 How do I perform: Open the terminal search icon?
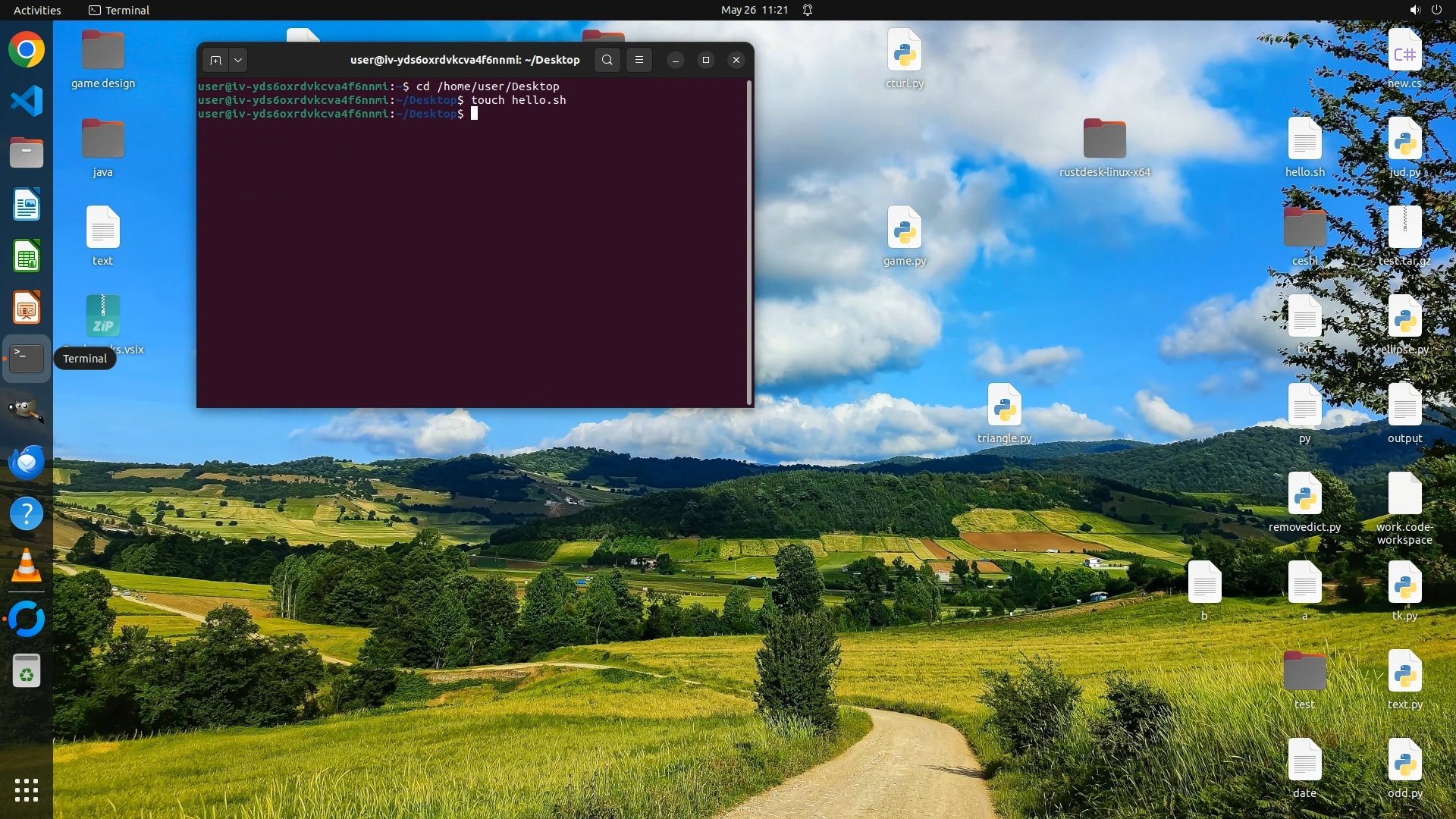(x=607, y=60)
